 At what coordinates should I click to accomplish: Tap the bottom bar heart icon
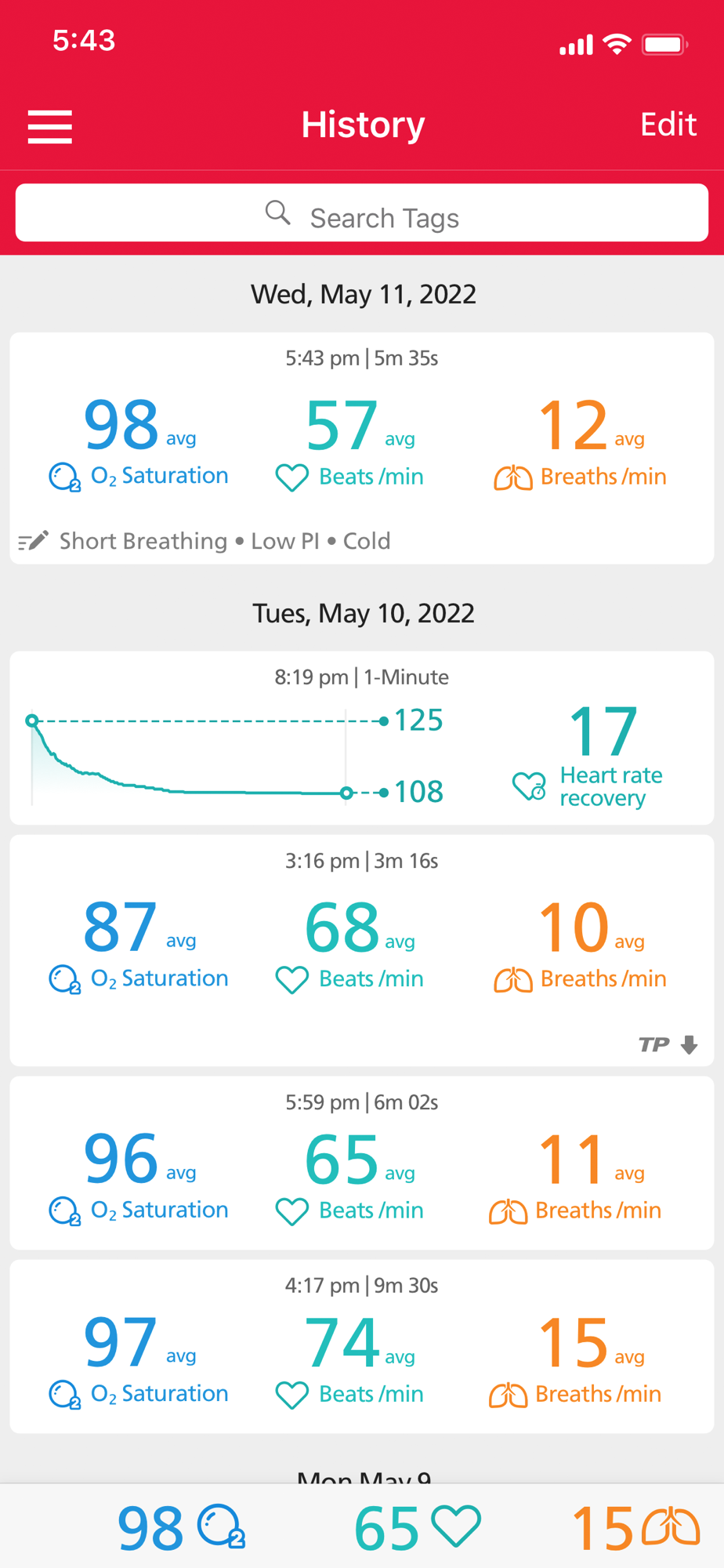coord(457,1526)
